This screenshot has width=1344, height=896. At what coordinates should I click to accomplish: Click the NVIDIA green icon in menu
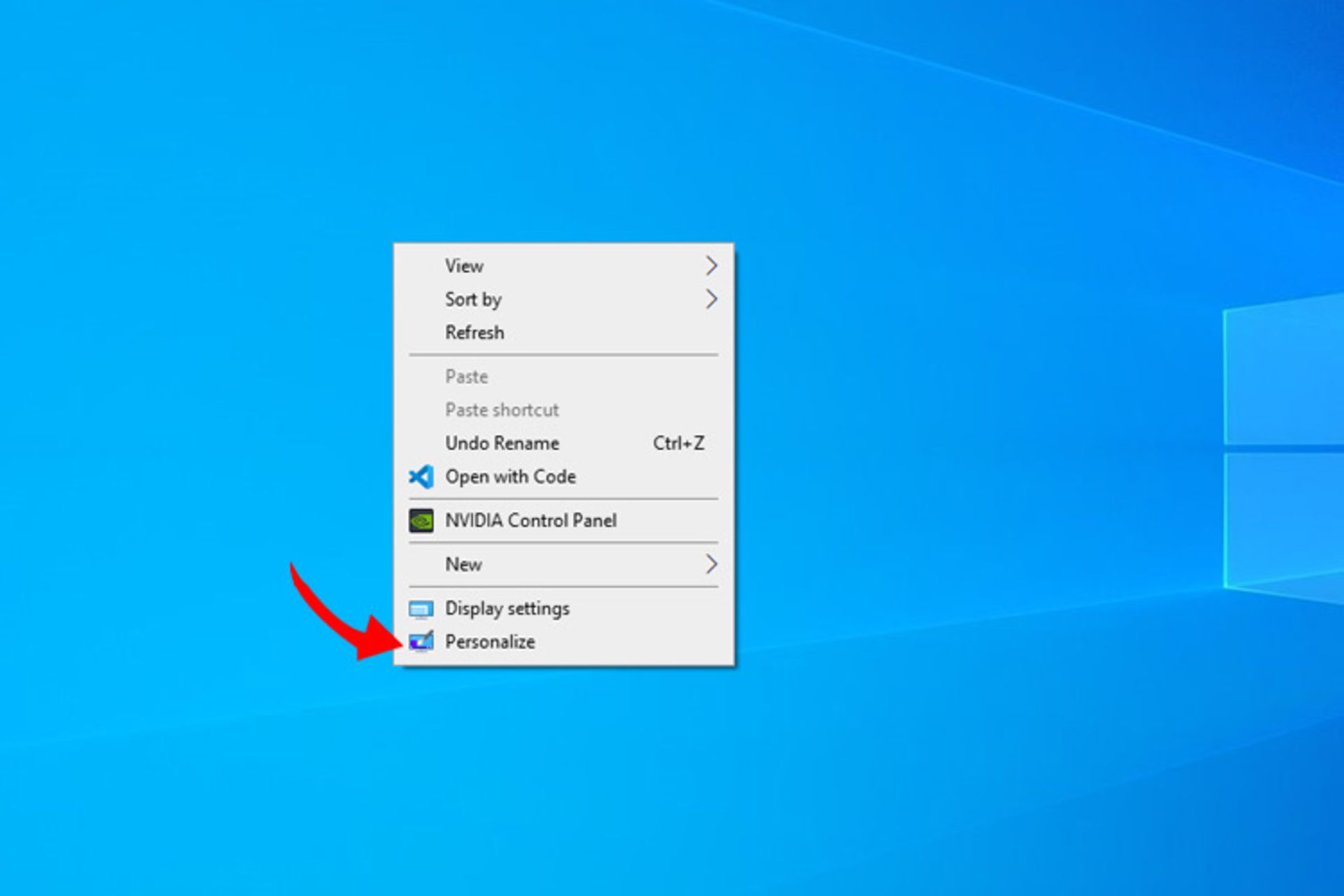point(422,518)
